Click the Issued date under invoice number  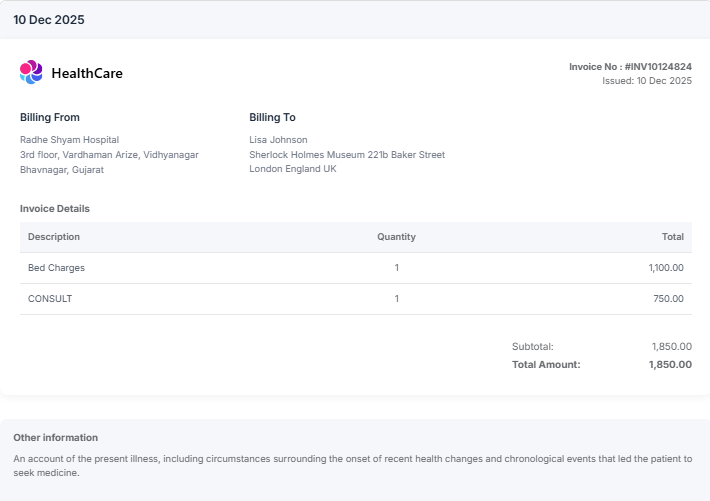[x=646, y=80]
